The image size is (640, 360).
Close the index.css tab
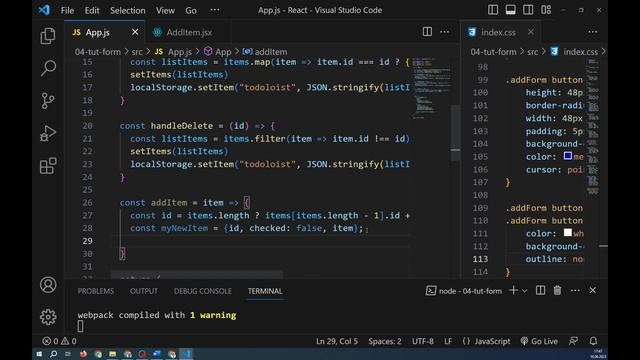pos(531,32)
